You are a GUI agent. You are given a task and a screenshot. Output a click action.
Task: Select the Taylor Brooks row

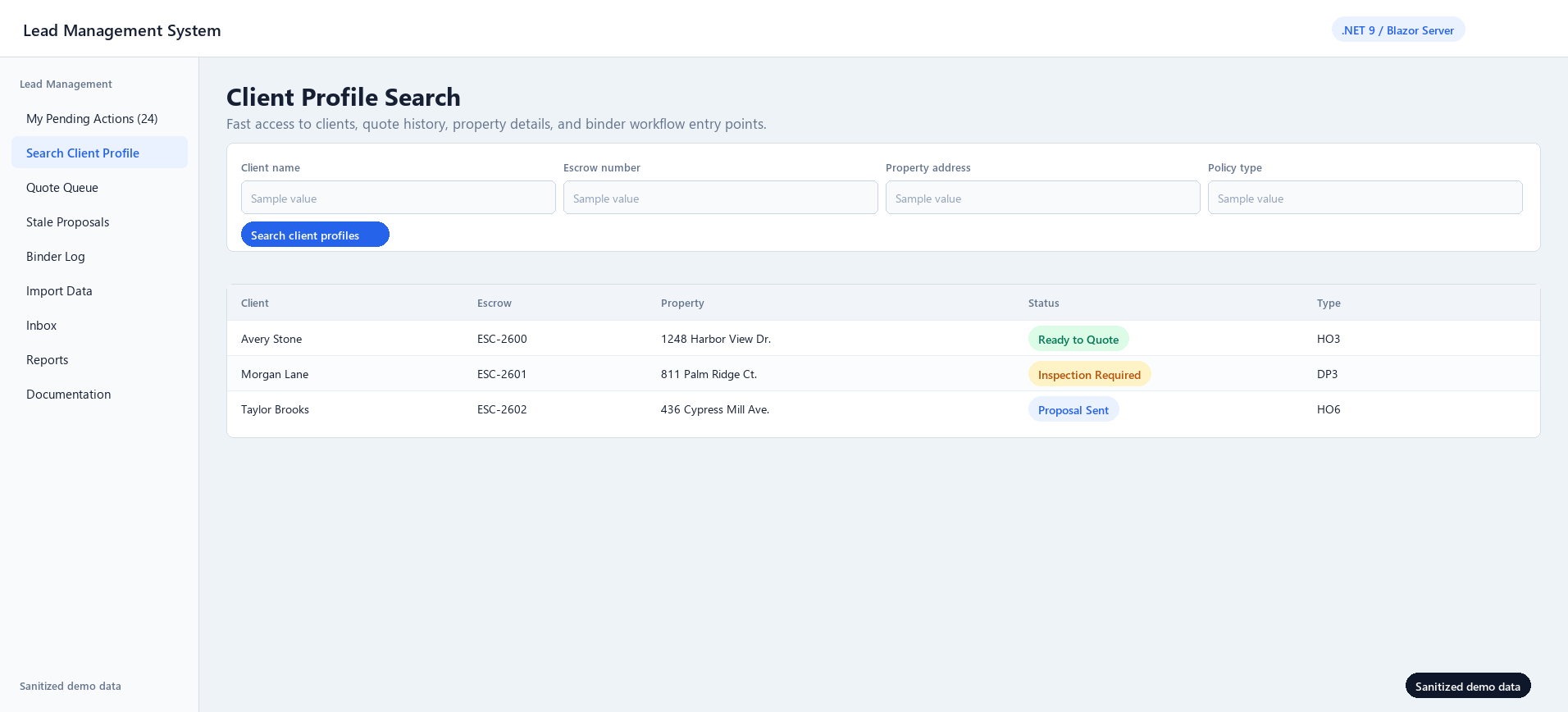(x=883, y=409)
